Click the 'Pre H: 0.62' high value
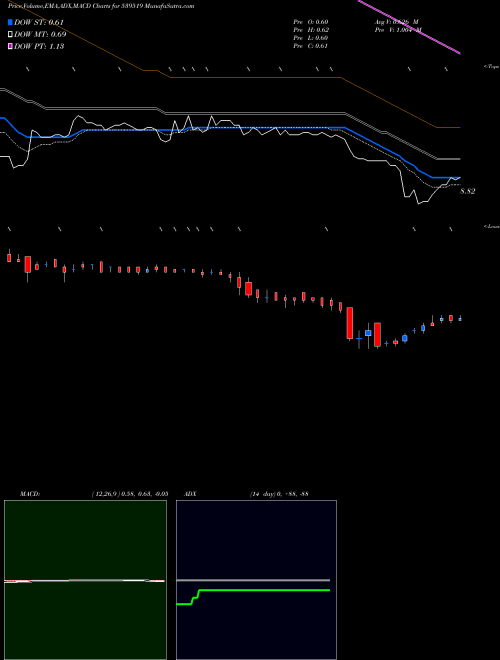 coord(311,30)
